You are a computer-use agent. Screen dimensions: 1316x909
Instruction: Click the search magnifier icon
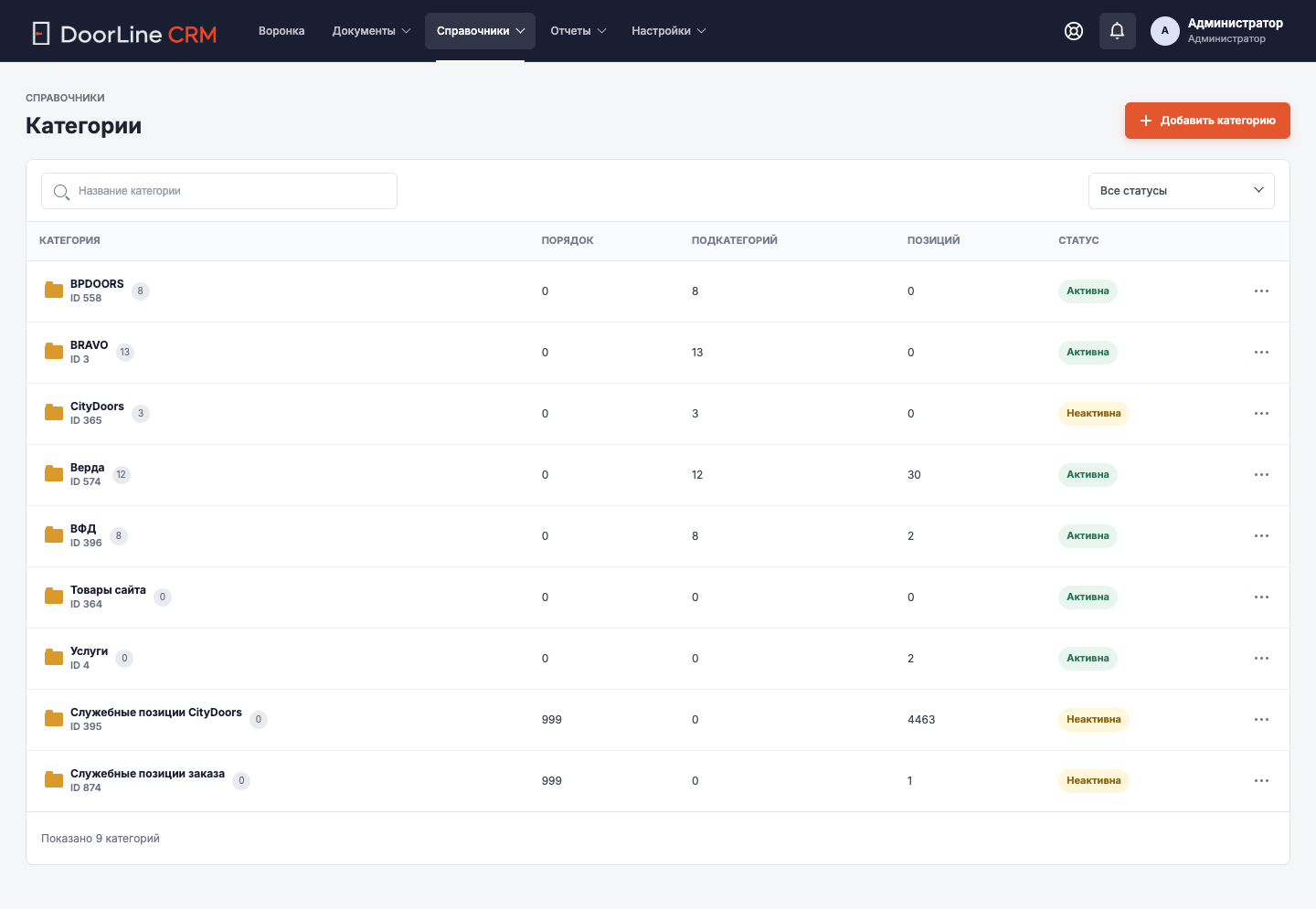(61, 192)
